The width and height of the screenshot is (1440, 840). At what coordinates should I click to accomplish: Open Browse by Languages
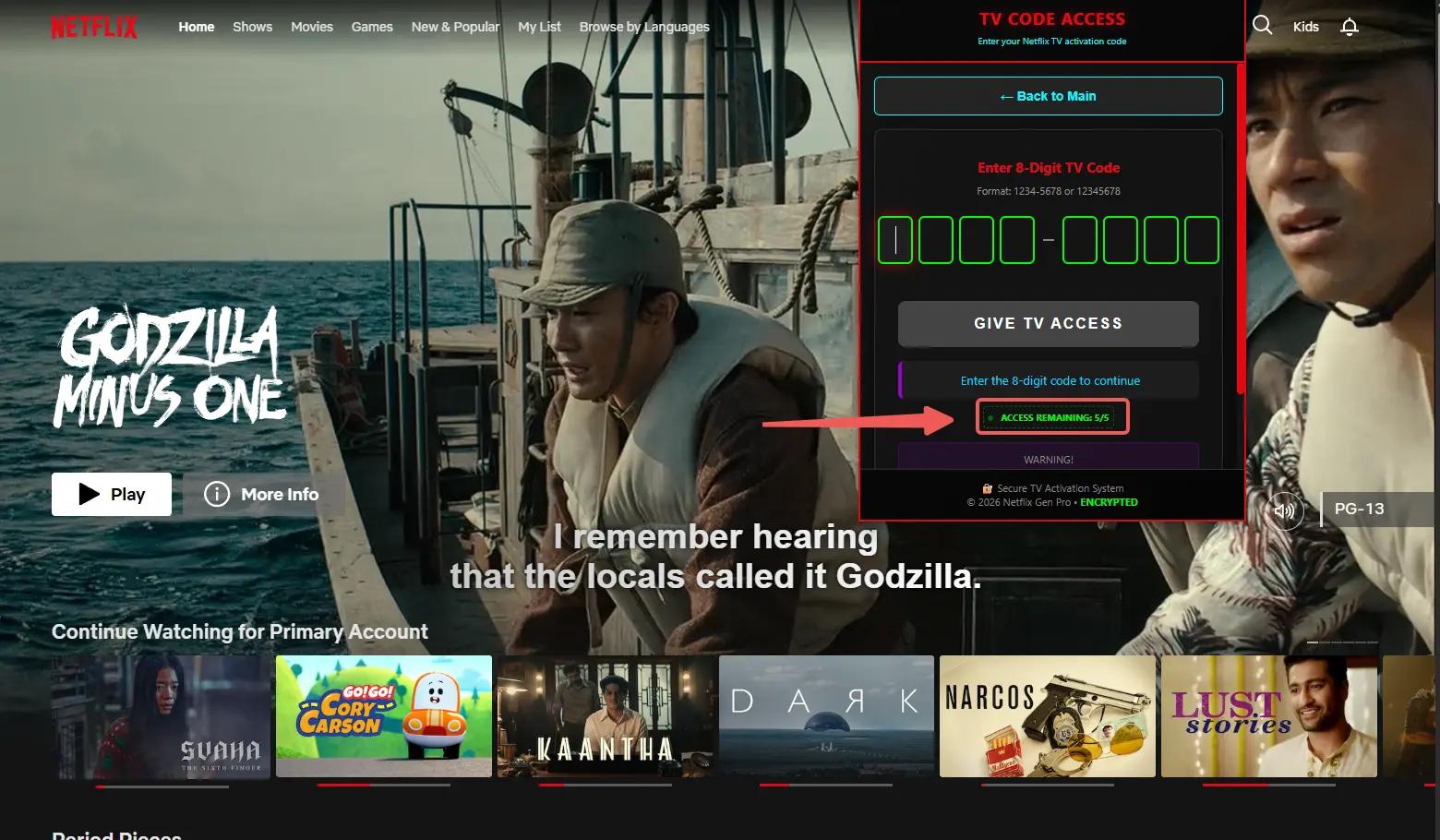tap(644, 27)
